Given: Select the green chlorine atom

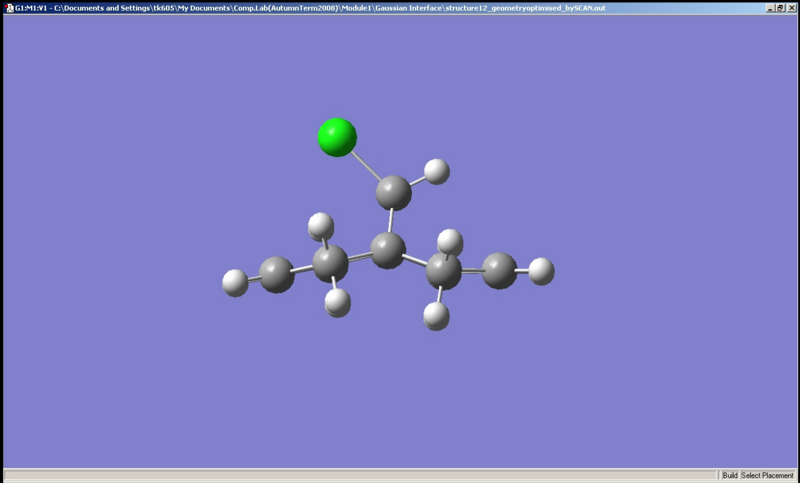Looking at the screenshot, I should click(x=337, y=137).
